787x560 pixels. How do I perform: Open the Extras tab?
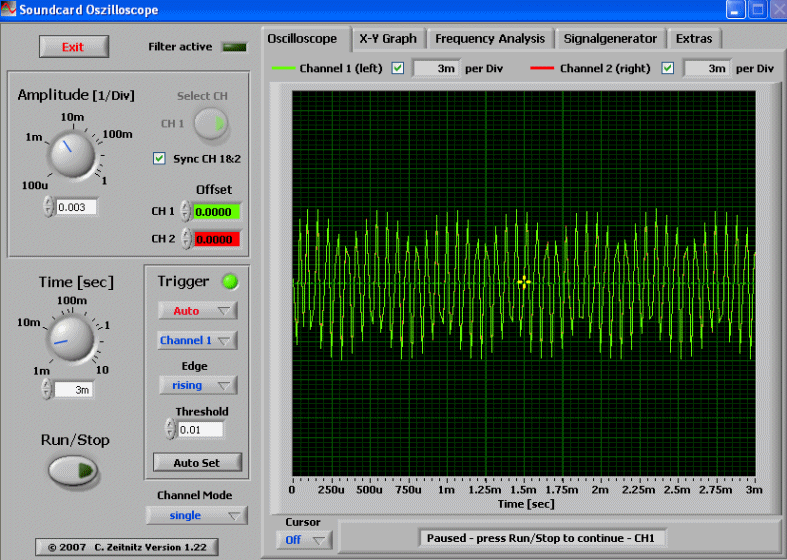coord(694,39)
